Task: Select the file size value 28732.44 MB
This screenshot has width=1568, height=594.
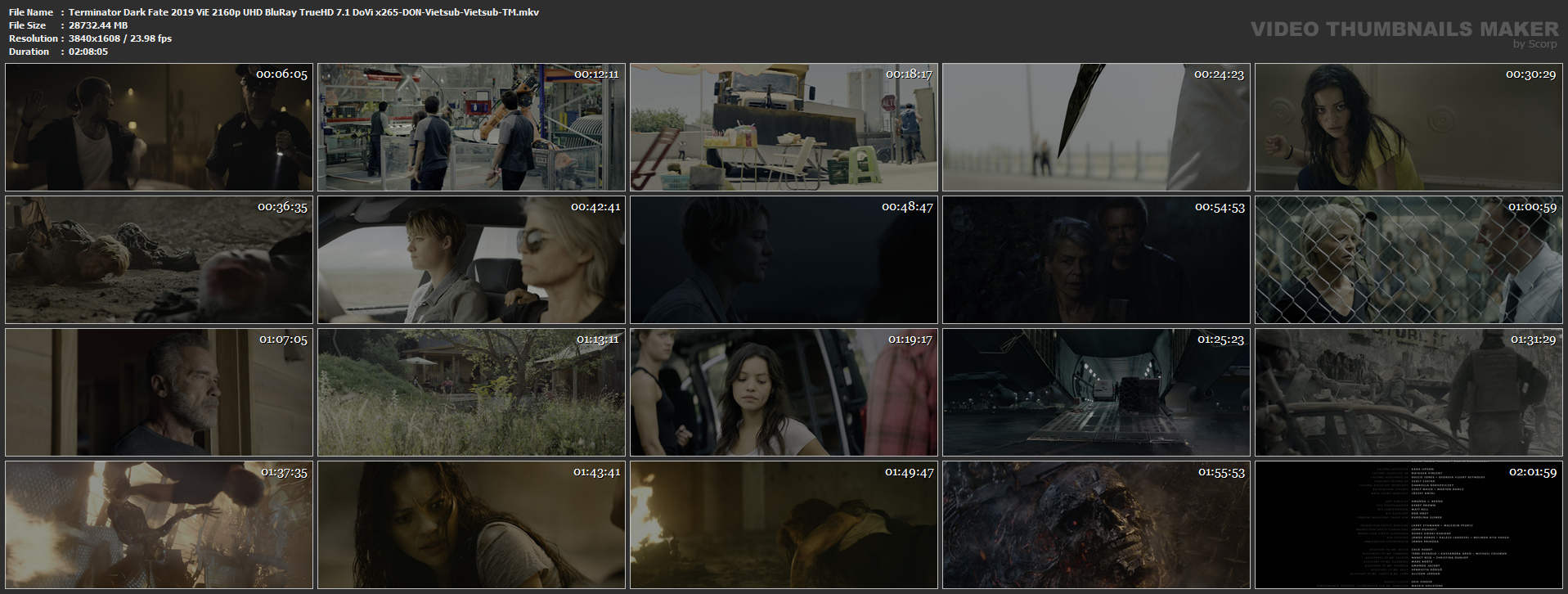Action: tap(98, 25)
